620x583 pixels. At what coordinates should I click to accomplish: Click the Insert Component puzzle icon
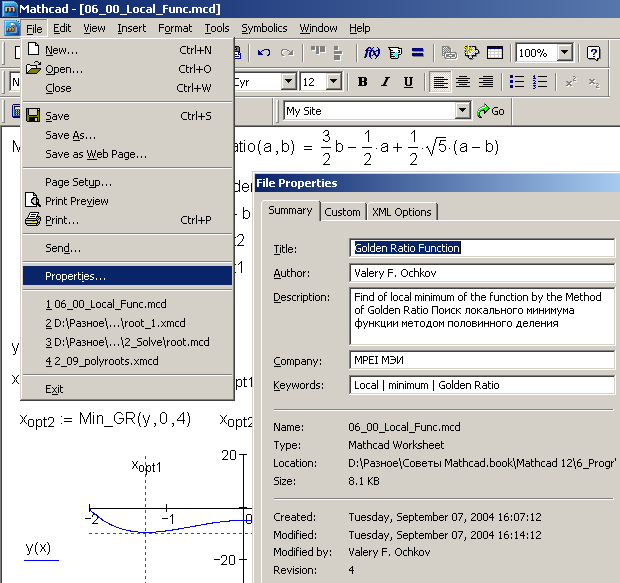(x=471, y=53)
